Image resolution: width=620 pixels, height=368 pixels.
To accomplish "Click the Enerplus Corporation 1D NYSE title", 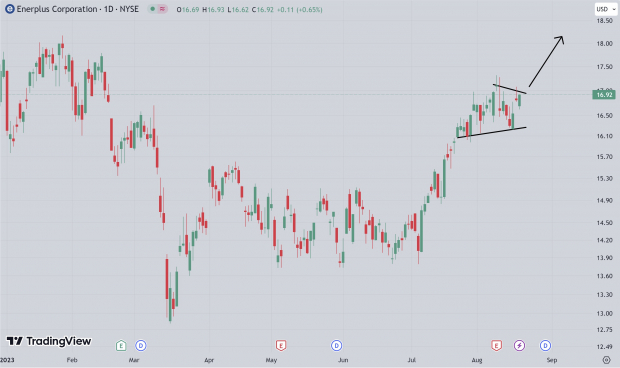I will [78, 9].
